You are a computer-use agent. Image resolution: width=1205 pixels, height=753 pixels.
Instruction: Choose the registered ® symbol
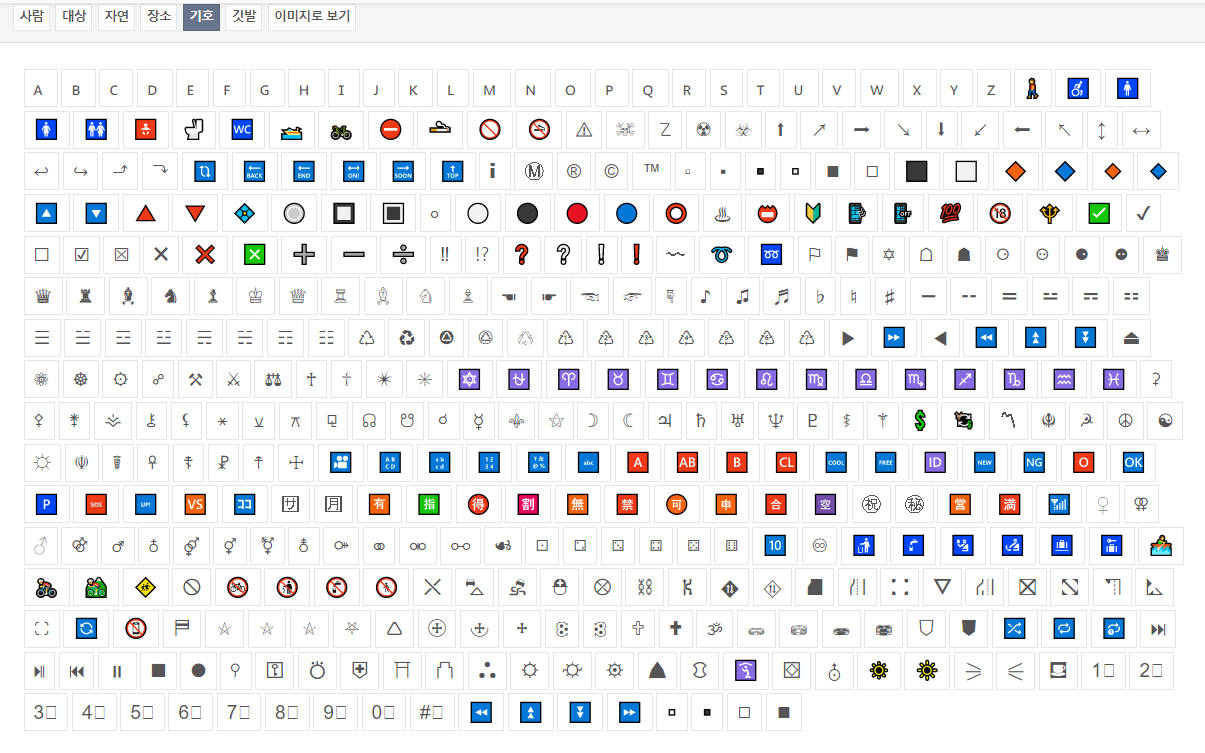(x=574, y=171)
